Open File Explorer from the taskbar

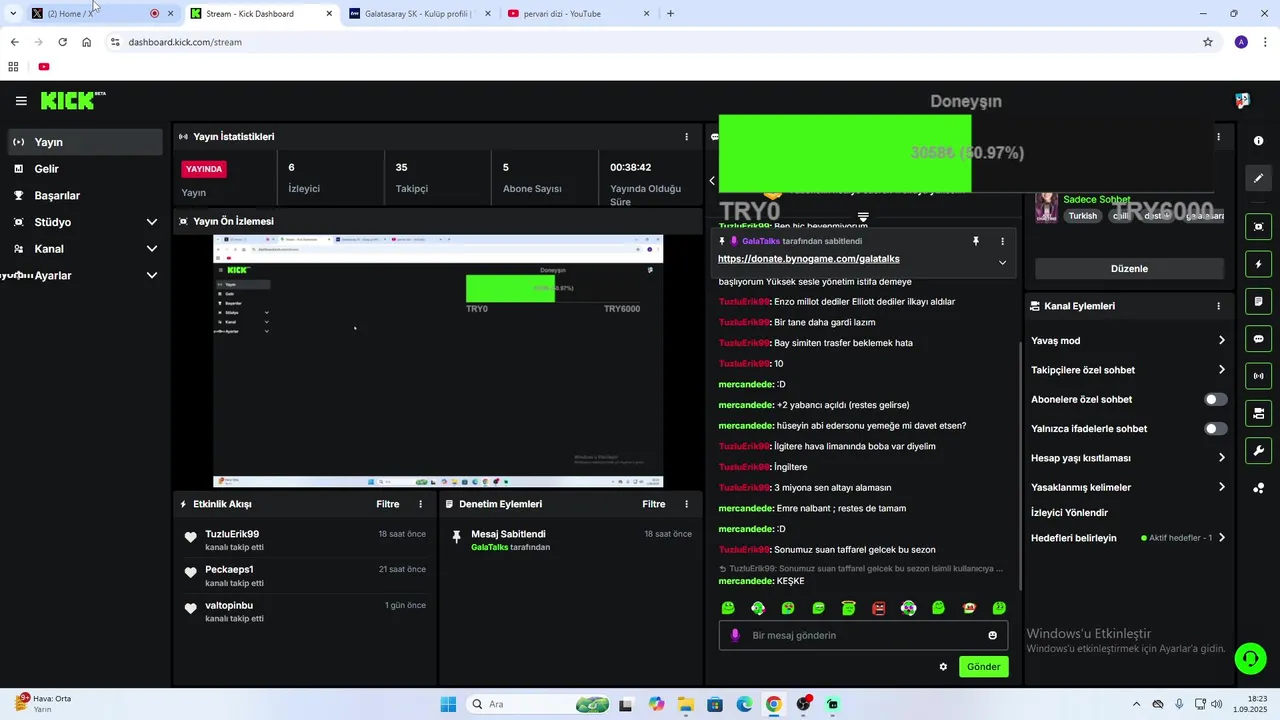(x=686, y=705)
